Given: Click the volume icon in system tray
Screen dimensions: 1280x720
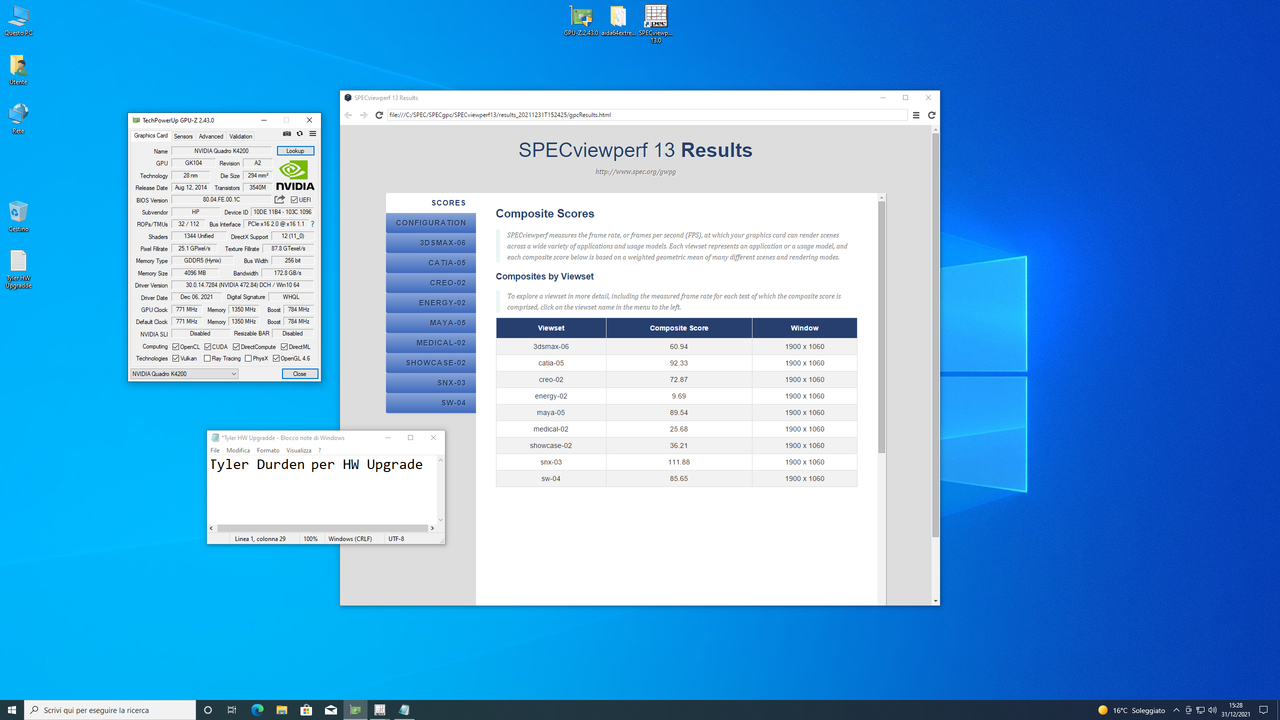Looking at the screenshot, I should tap(1213, 710).
